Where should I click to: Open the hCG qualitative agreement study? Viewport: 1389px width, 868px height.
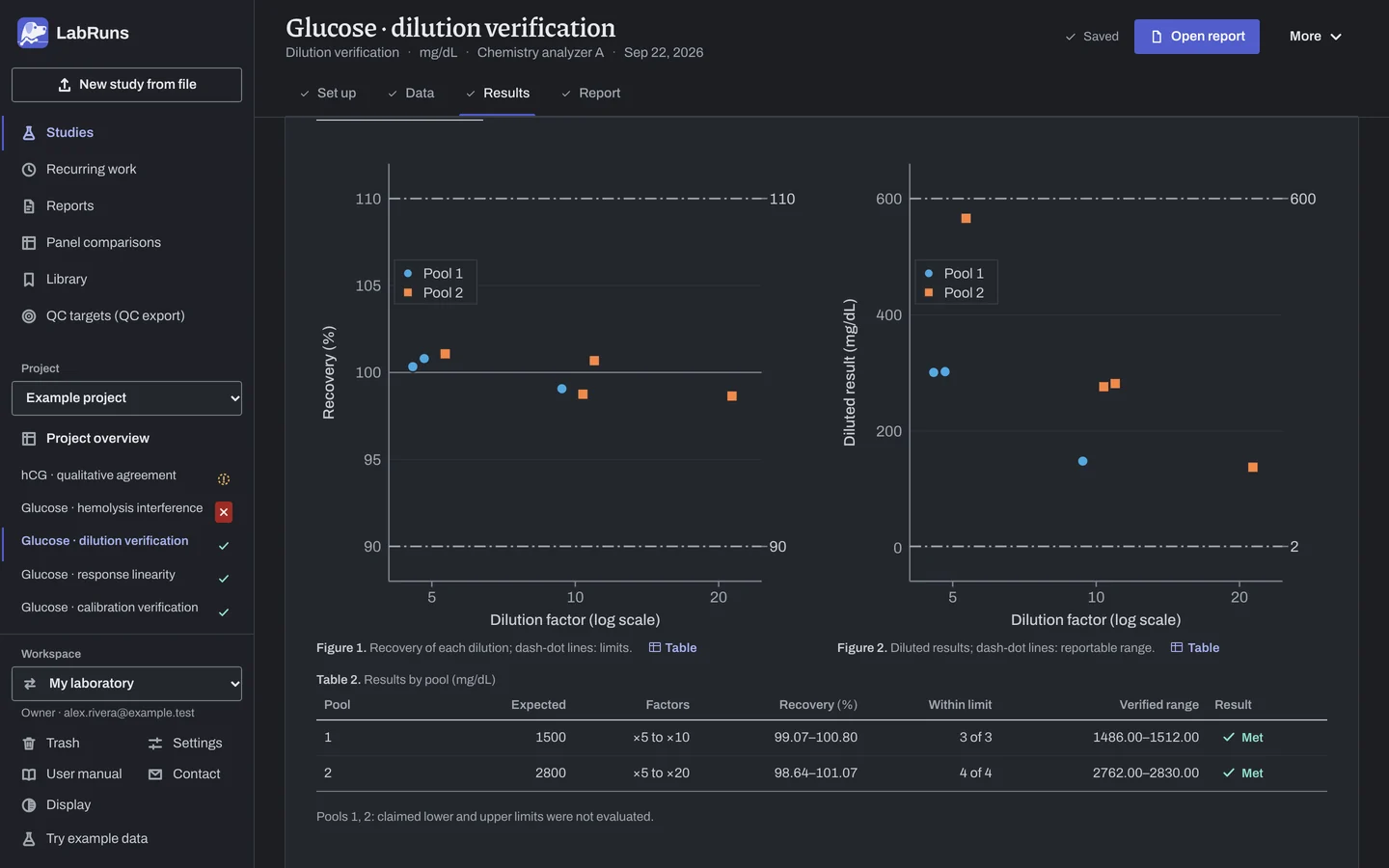pos(98,475)
